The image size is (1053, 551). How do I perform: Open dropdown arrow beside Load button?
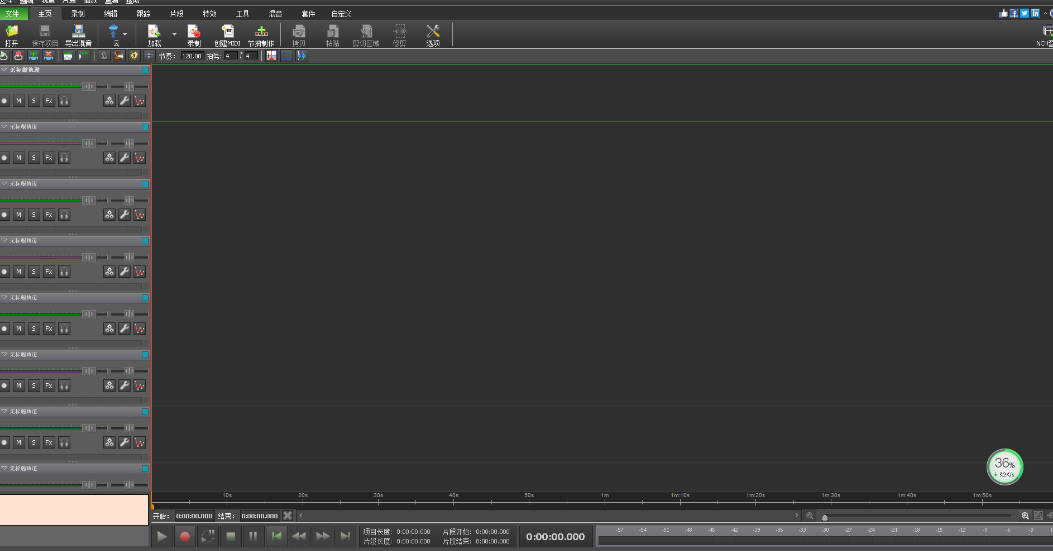[174, 34]
